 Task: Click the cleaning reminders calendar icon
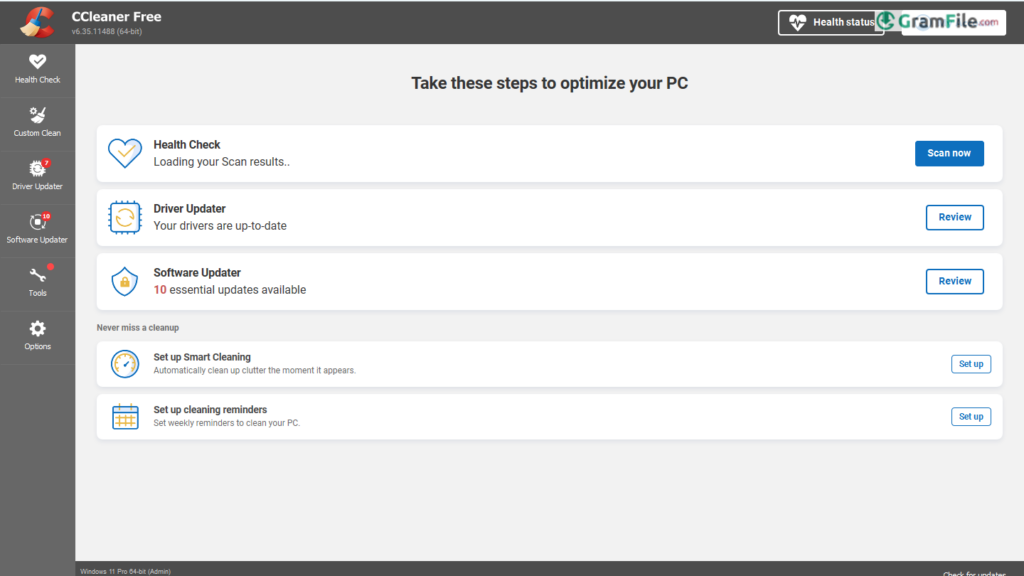(125, 416)
